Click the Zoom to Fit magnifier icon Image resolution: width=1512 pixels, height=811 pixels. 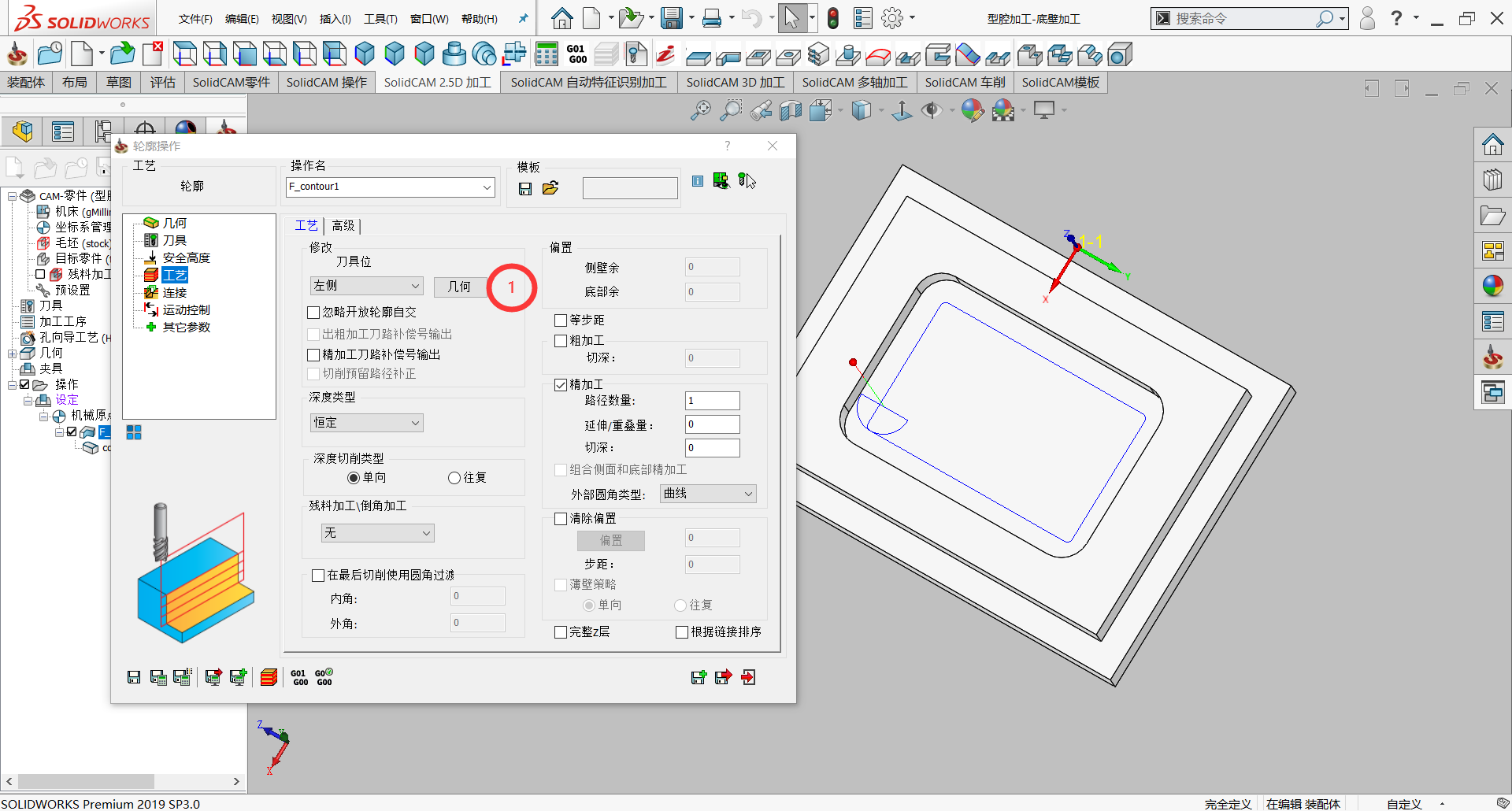(700, 110)
